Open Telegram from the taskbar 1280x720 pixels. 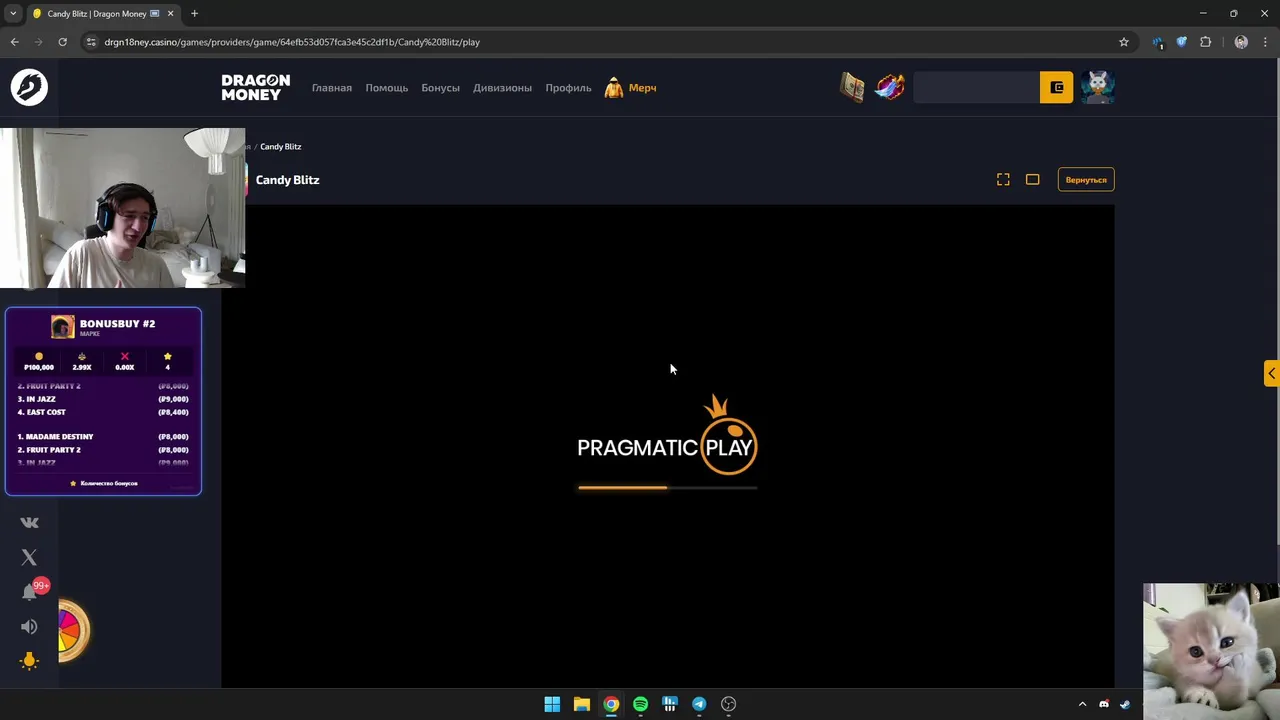(699, 704)
